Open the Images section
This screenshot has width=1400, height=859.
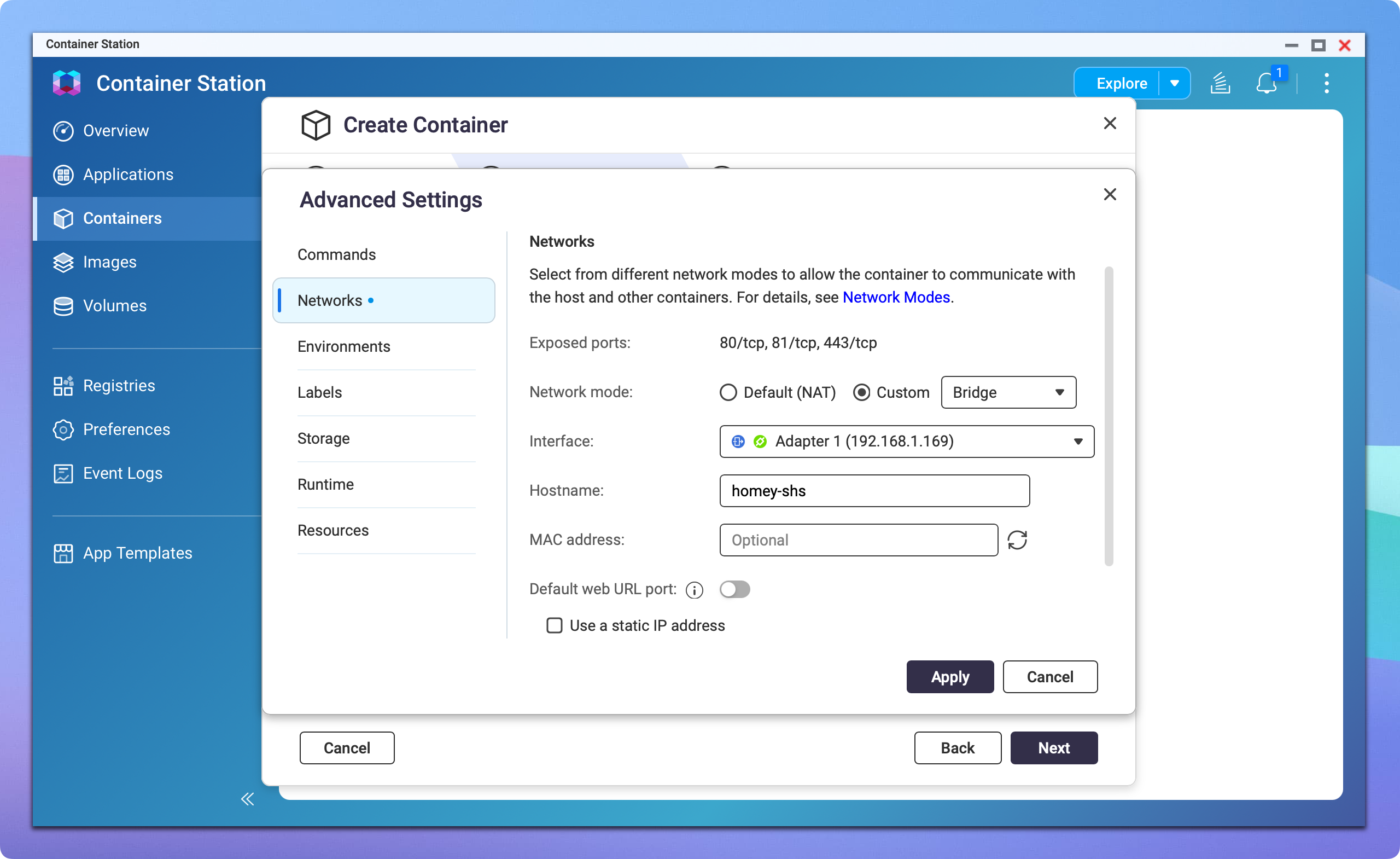pos(110,262)
